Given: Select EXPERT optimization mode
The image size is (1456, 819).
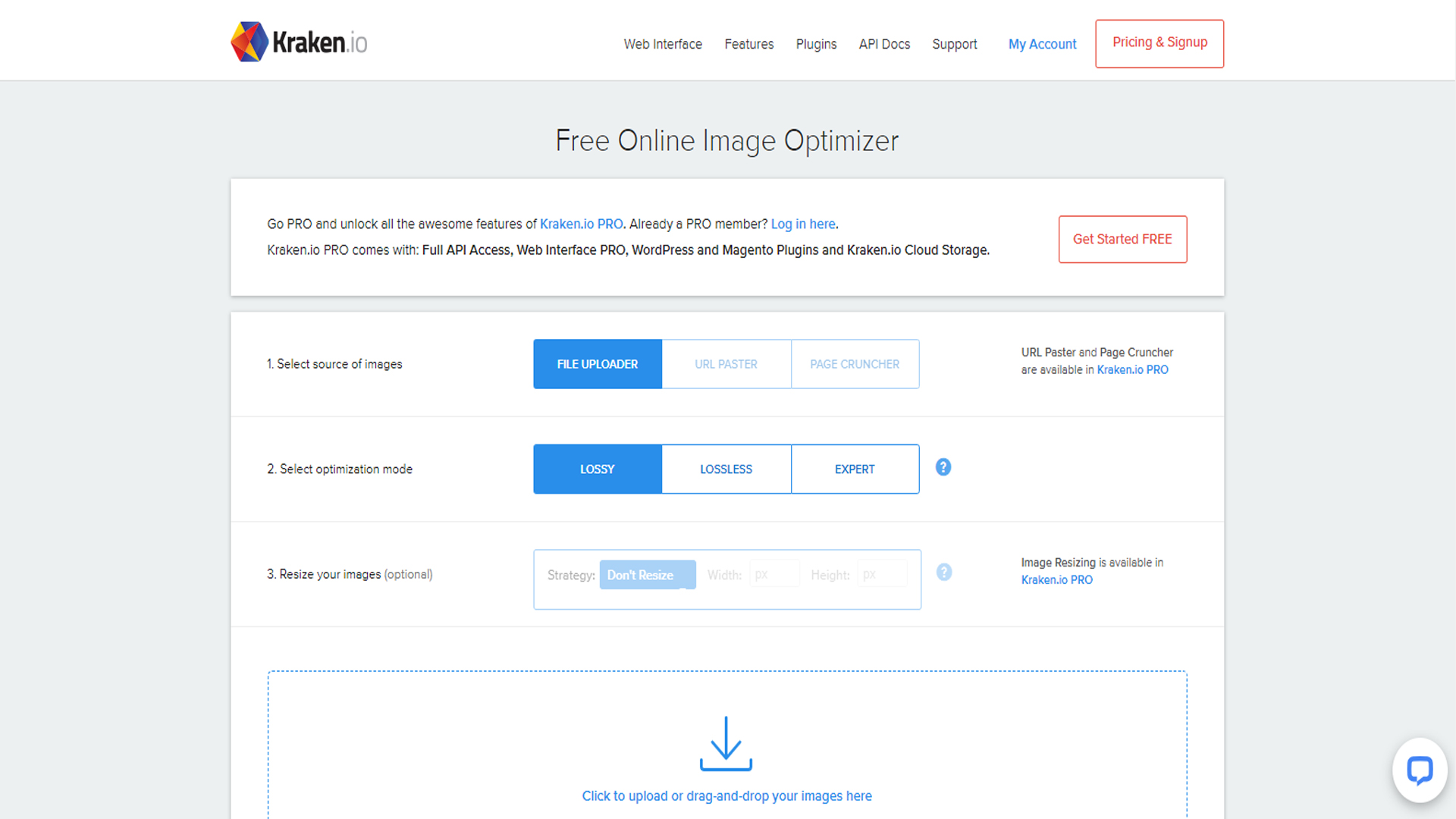Looking at the screenshot, I should pyautogui.click(x=854, y=469).
